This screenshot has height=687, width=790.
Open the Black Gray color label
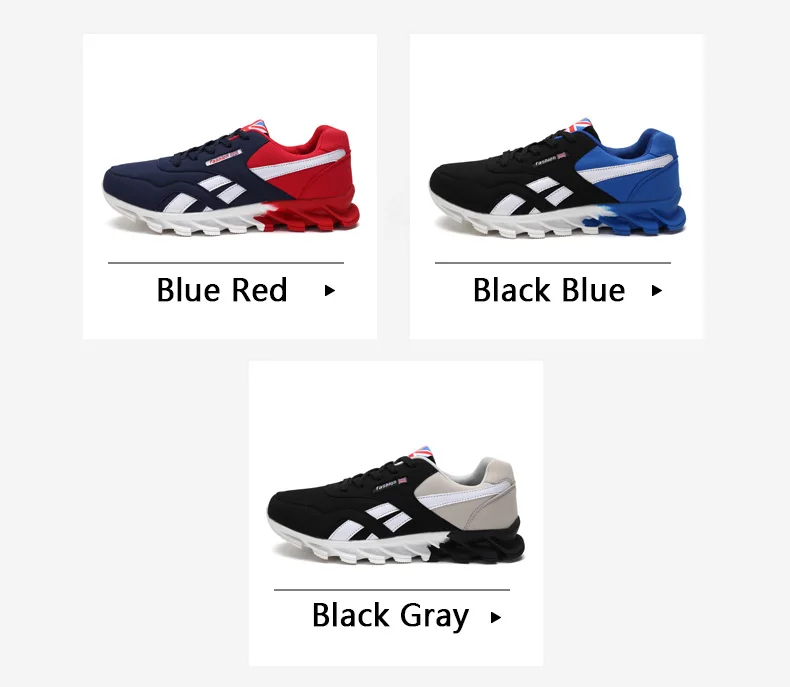[390, 616]
